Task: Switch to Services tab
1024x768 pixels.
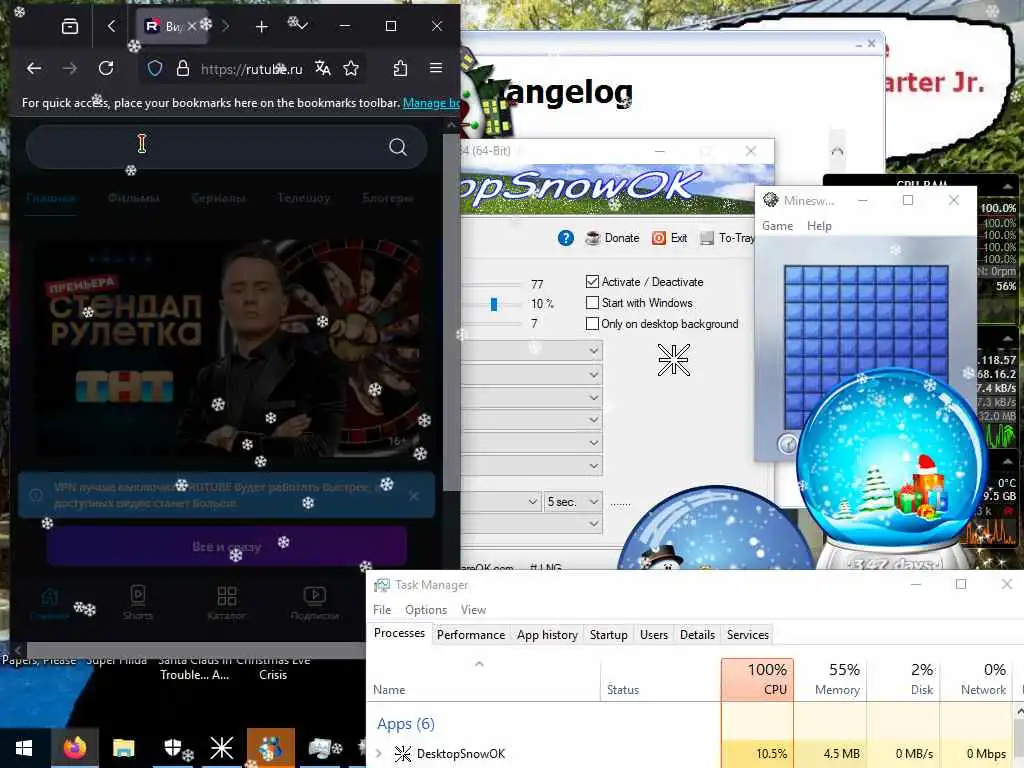Action: coord(748,635)
